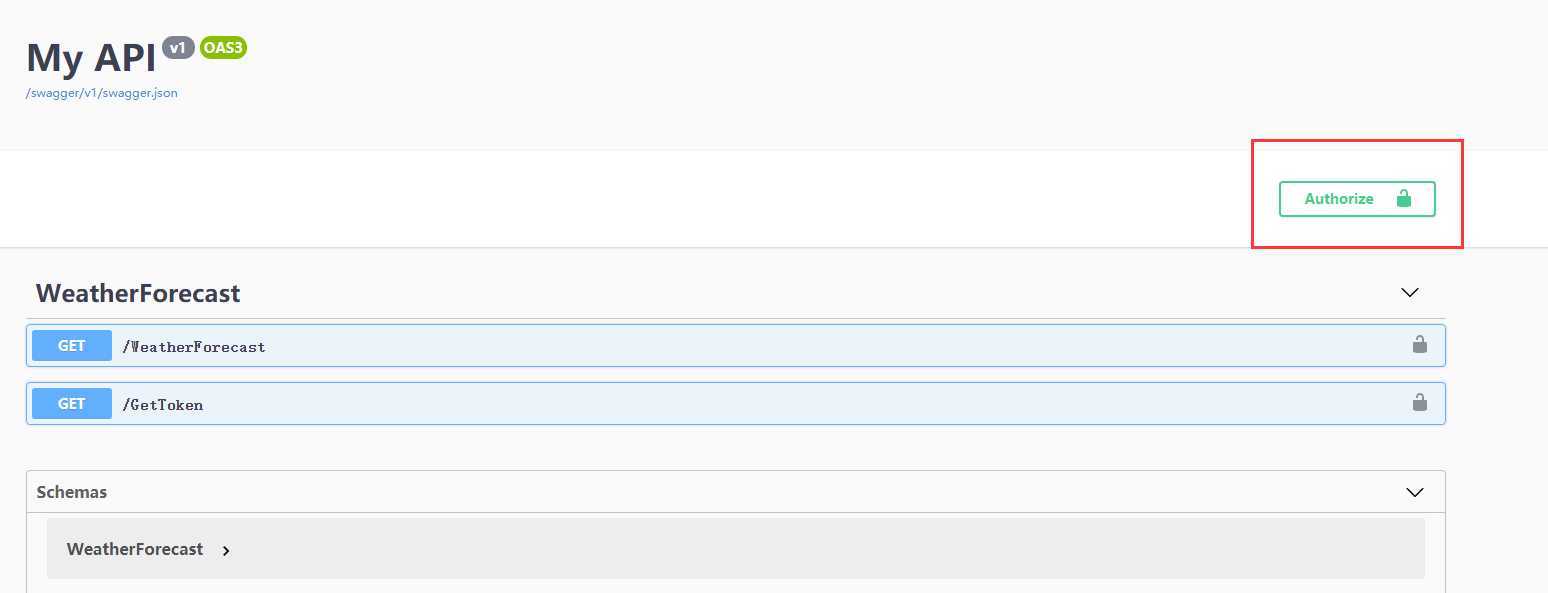1548x593 pixels.
Task: Click the GET badge for /WeatherForecast
Action: point(72,346)
